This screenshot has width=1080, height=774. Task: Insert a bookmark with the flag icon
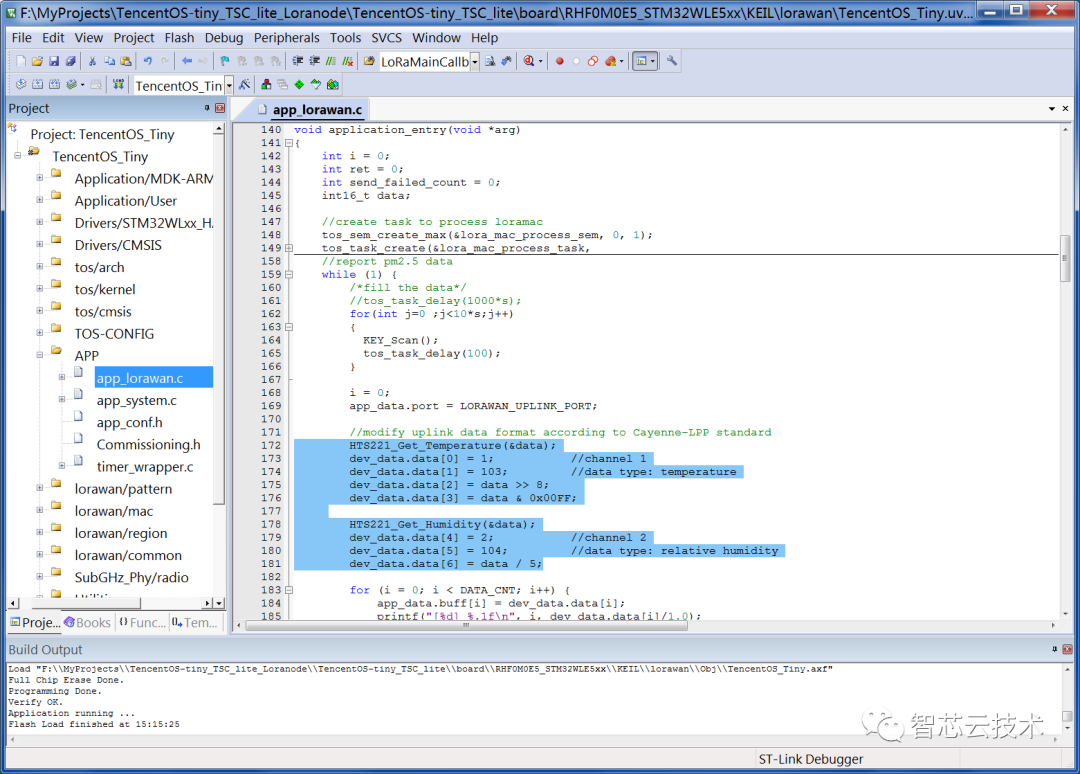click(225, 61)
